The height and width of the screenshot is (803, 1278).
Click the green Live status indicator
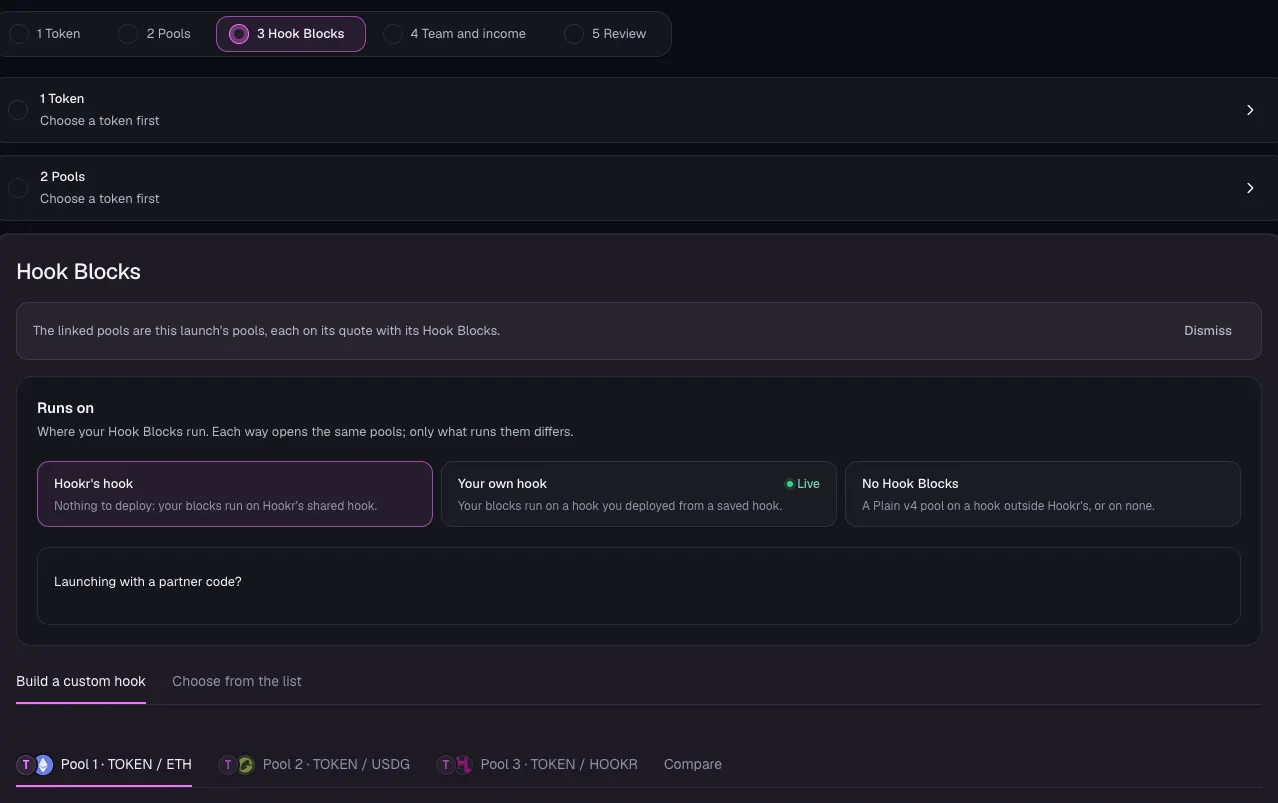(x=802, y=484)
